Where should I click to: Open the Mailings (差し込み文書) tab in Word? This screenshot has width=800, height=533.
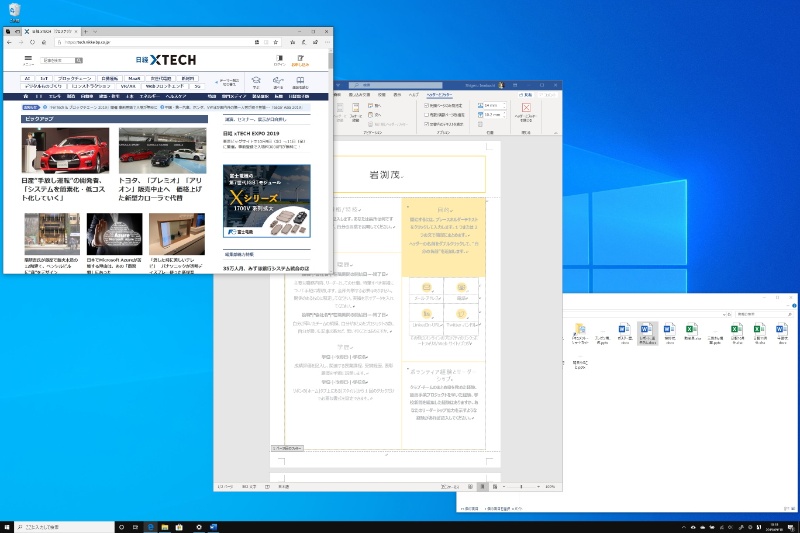coord(359,95)
